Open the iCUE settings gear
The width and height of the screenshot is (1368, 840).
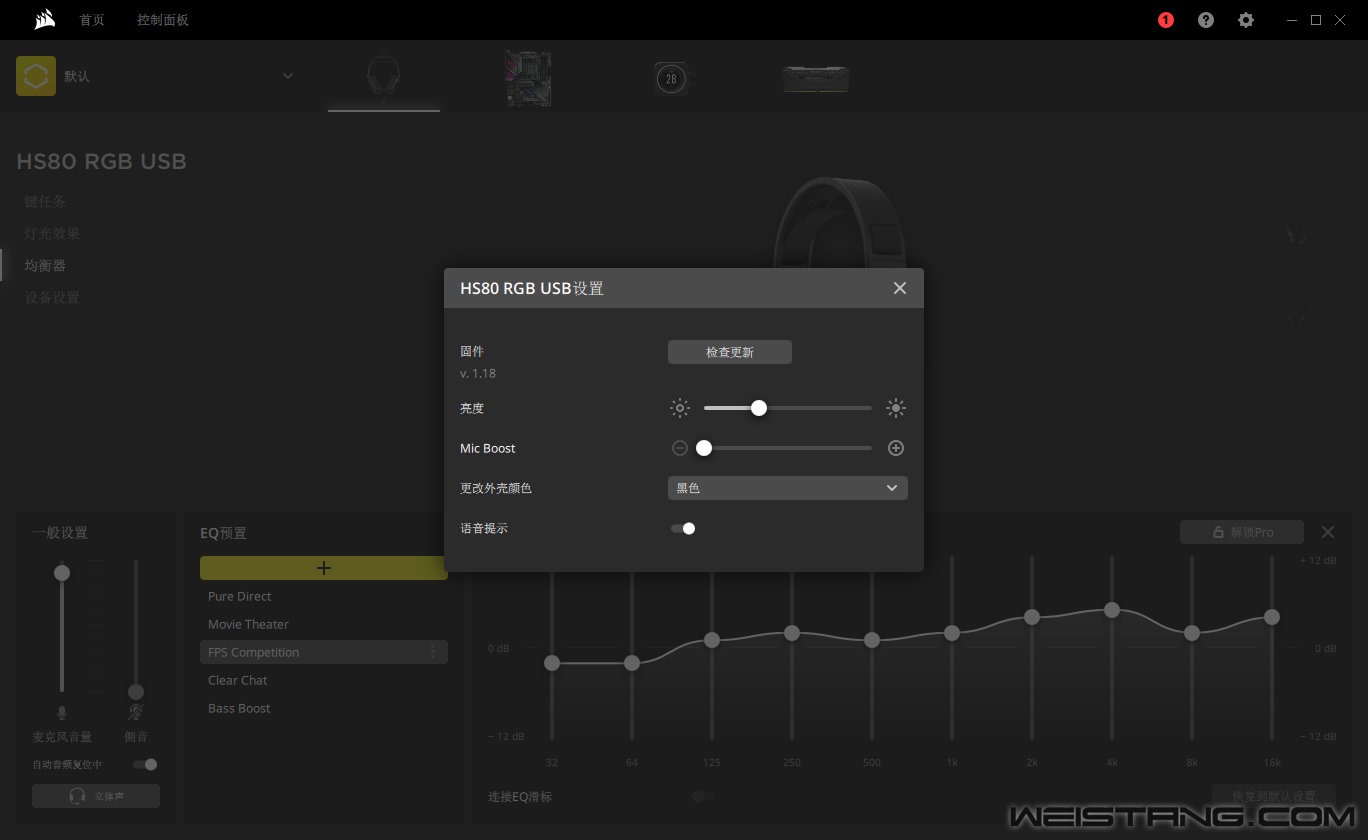1246,20
